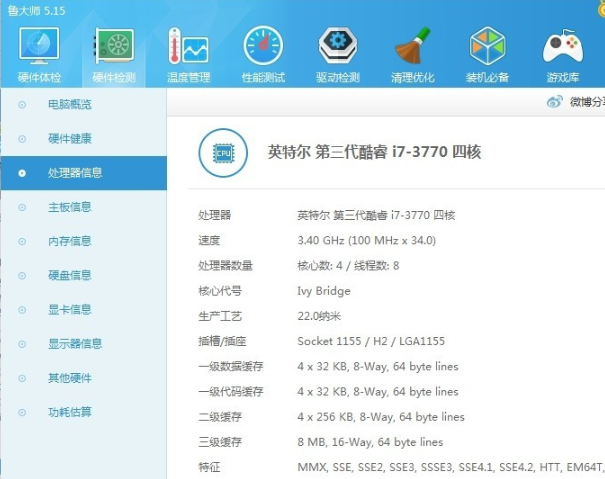Click the 二级缓存 row label
Image resolution: width=605 pixels, height=479 pixels.
pyautogui.click(x=220, y=417)
